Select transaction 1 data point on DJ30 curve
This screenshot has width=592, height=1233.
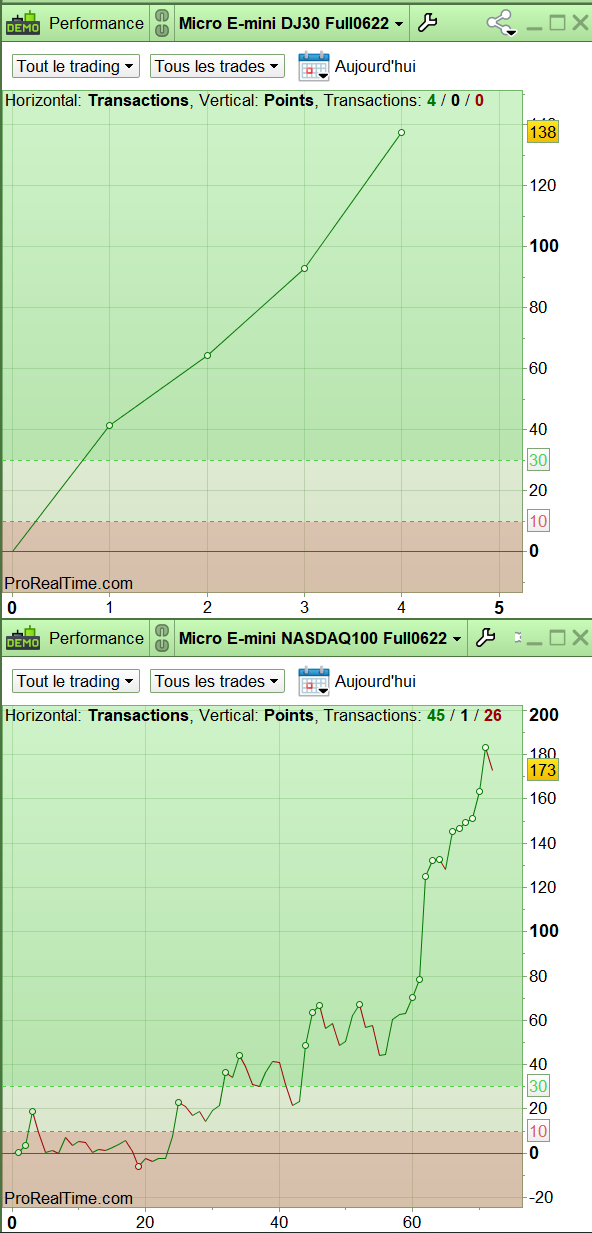point(109,425)
